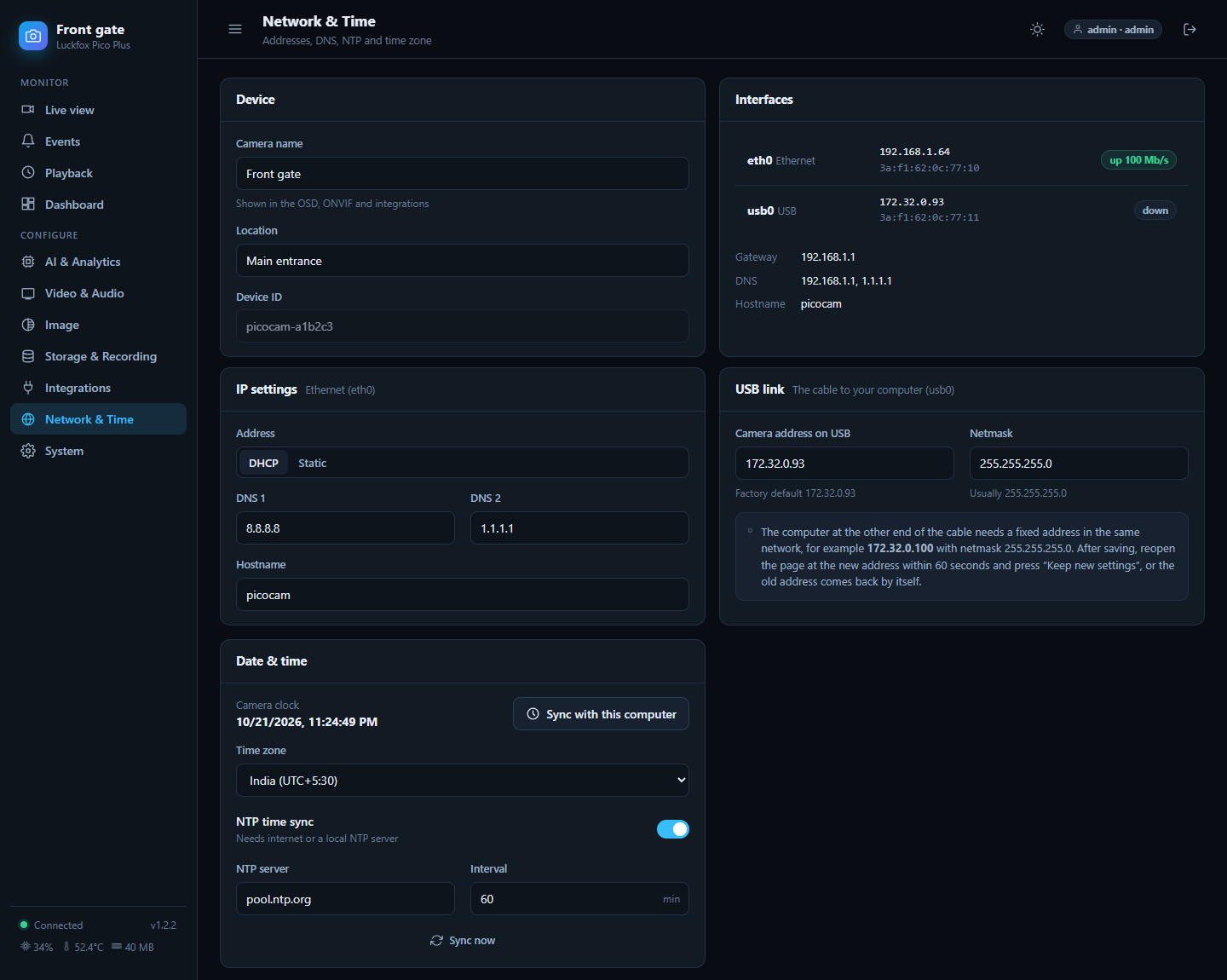Click the Sync now refresh icon
The height and width of the screenshot is (980, 1227).
pyautogui.click(x=437, y=941)
